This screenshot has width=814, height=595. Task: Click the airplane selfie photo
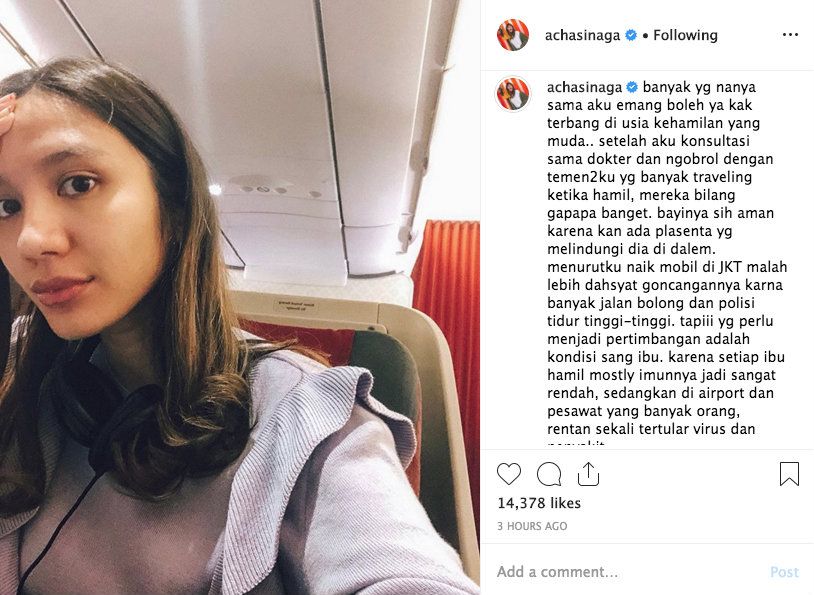click(x=240, y=298)
